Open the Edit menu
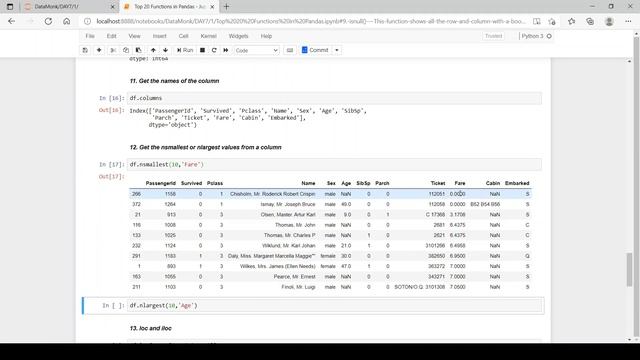 pos(111,36)
